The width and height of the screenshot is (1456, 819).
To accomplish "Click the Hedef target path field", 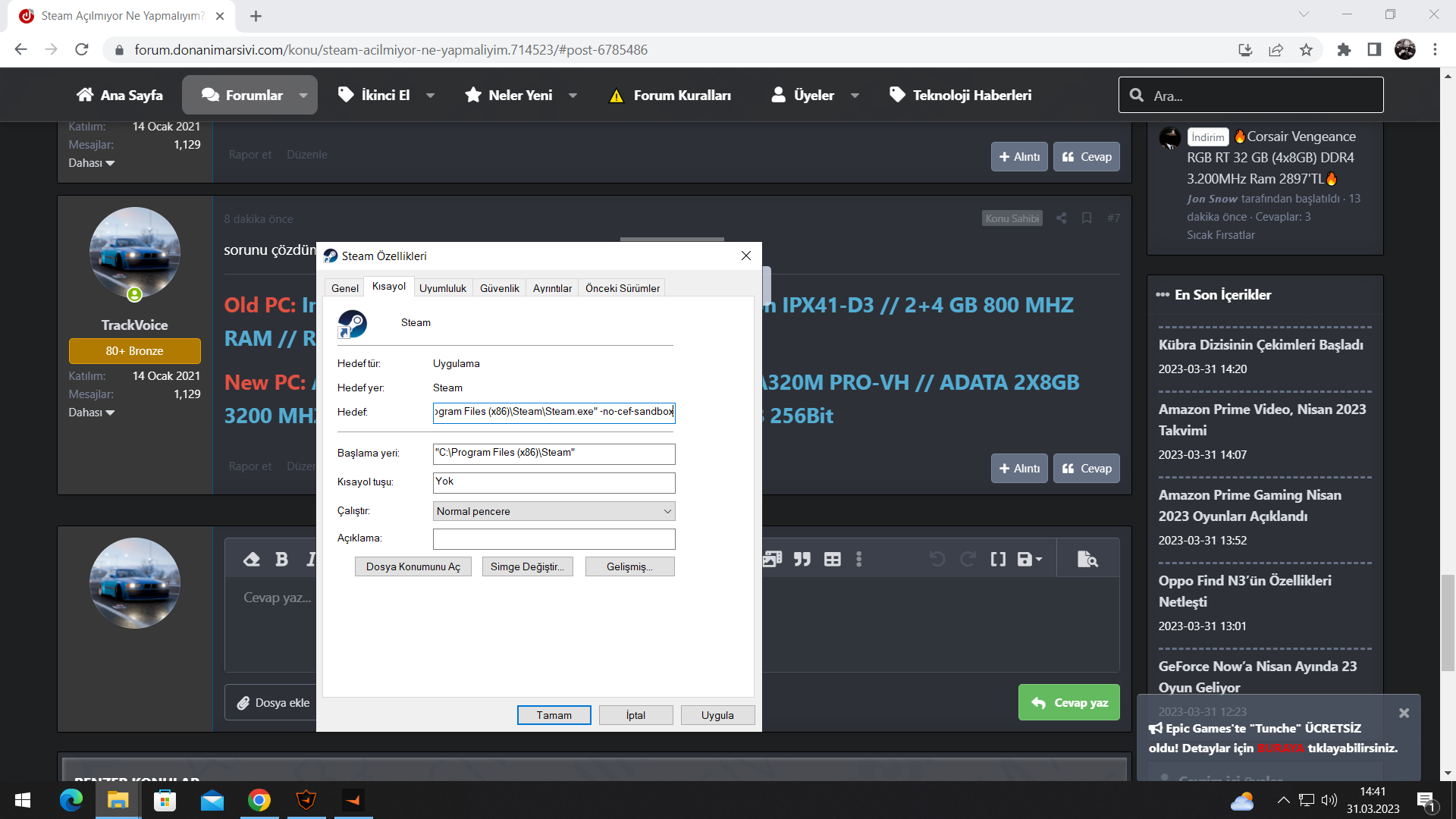I will (x=554, y=412).
